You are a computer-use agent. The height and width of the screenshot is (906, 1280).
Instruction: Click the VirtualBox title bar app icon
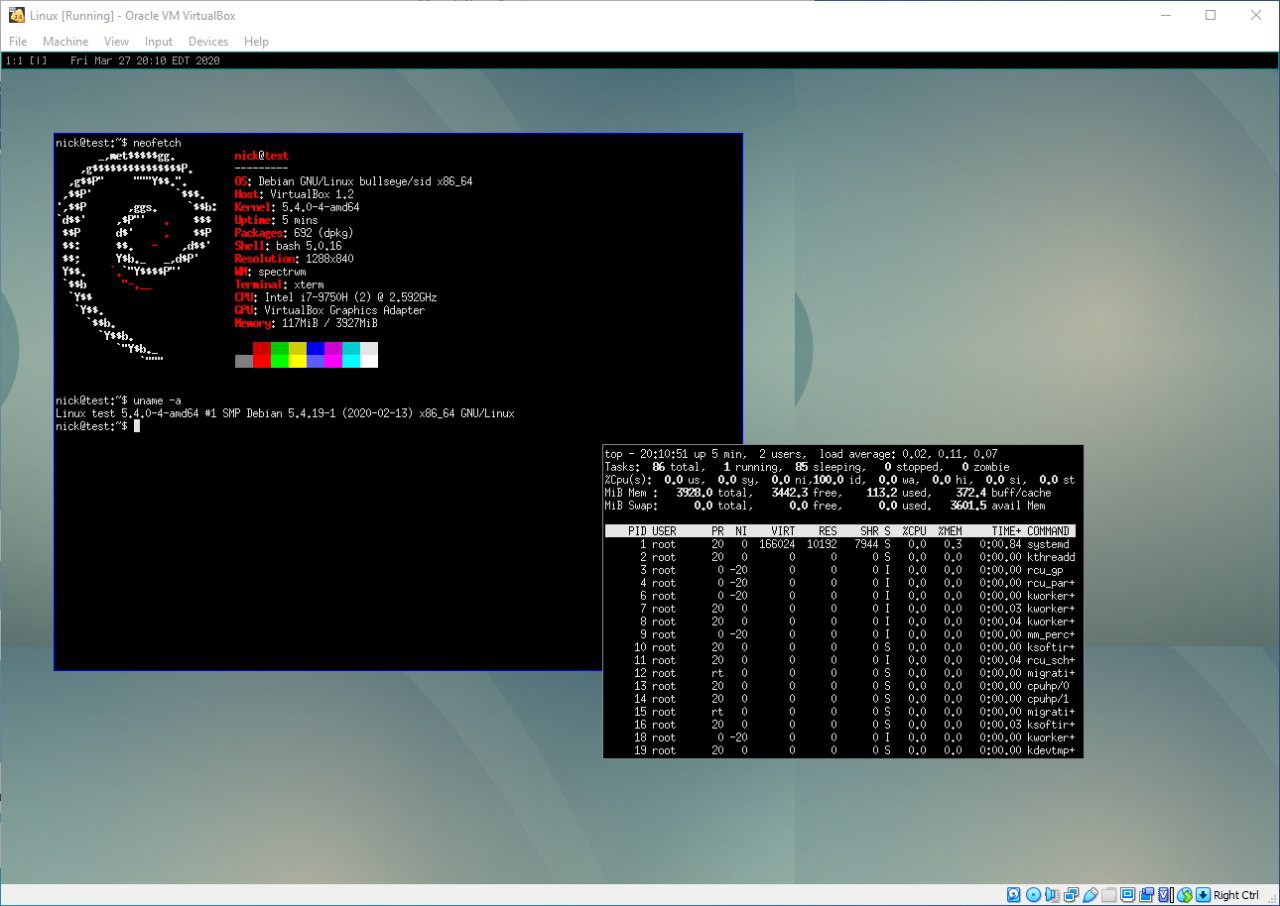pyautogui.click(x=16, y=15)
